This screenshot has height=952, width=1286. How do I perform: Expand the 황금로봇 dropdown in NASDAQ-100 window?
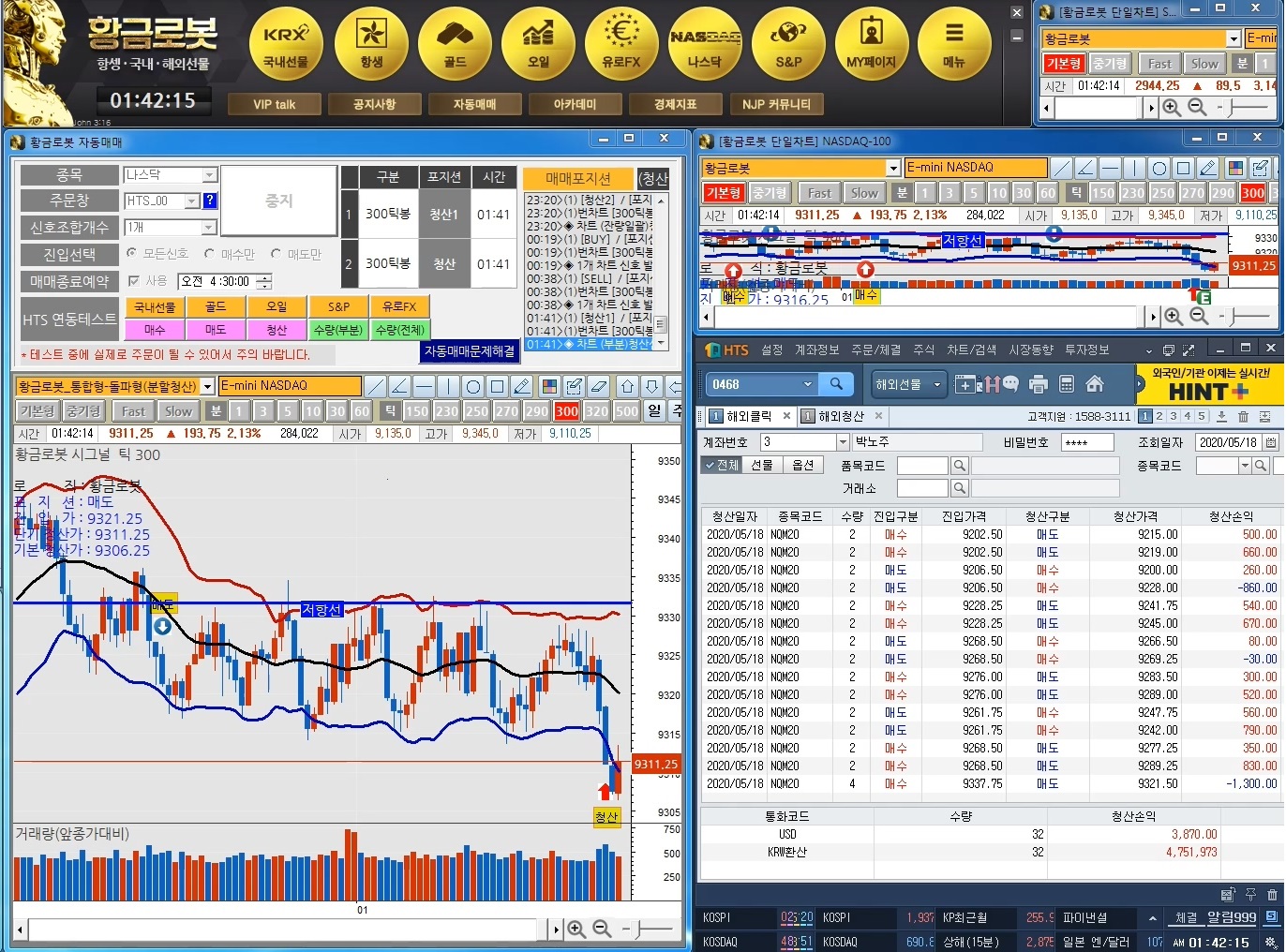click(x=894, y=168)
